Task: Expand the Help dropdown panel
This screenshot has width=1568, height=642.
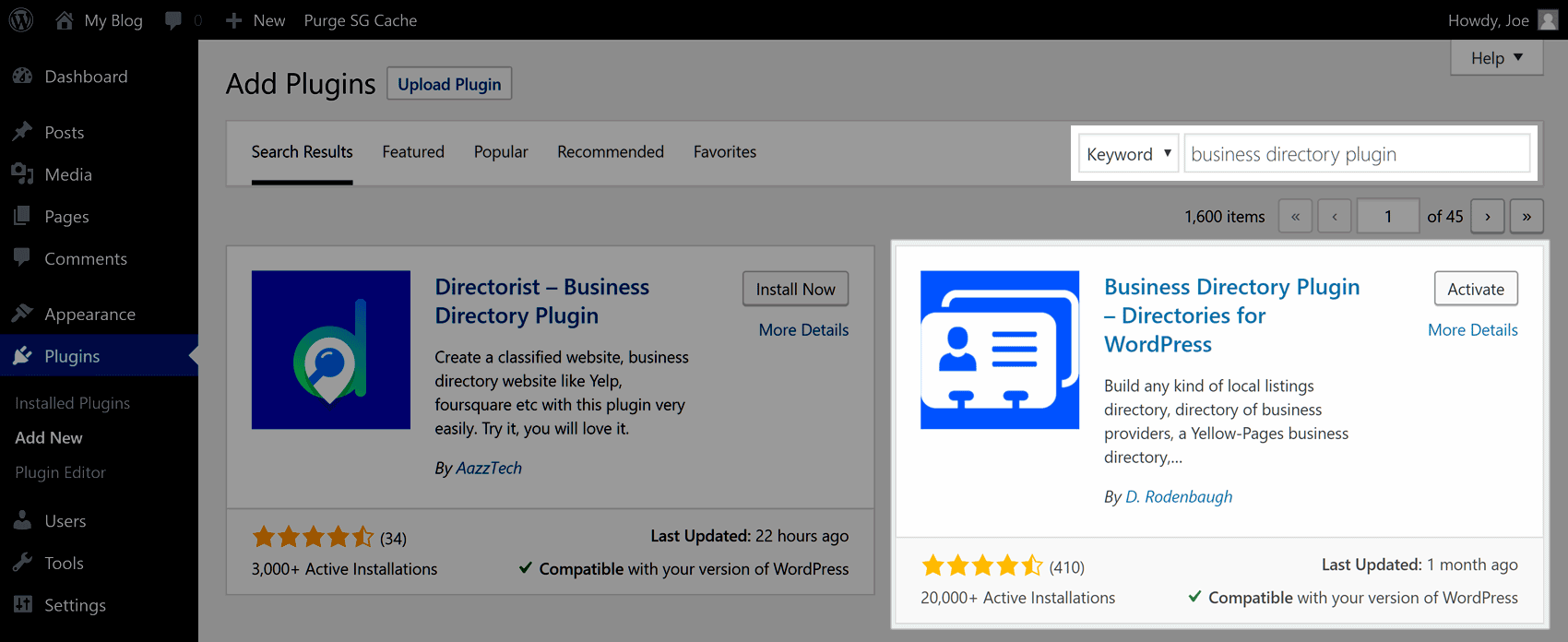Action: 1497,57
